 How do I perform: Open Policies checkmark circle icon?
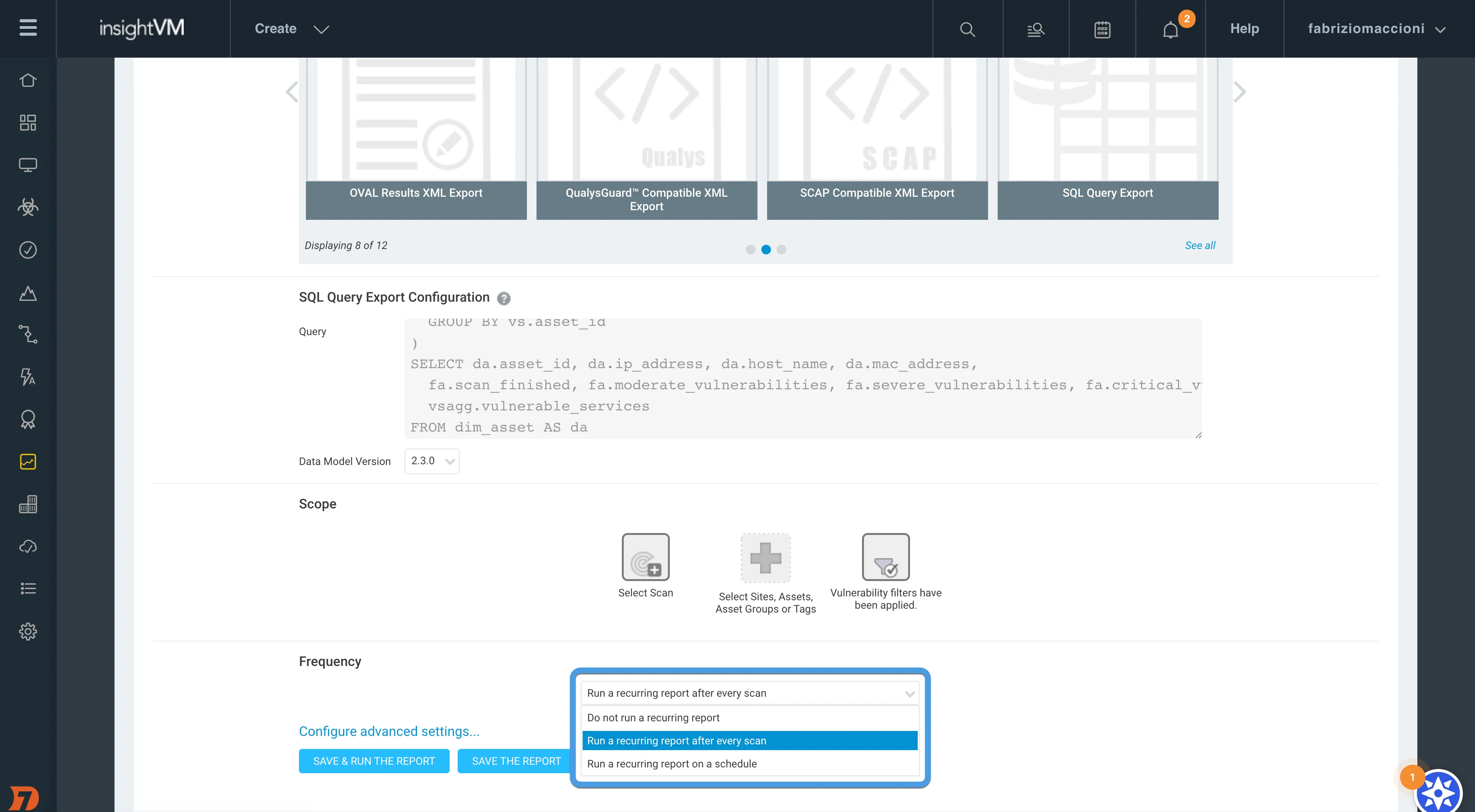28,250
